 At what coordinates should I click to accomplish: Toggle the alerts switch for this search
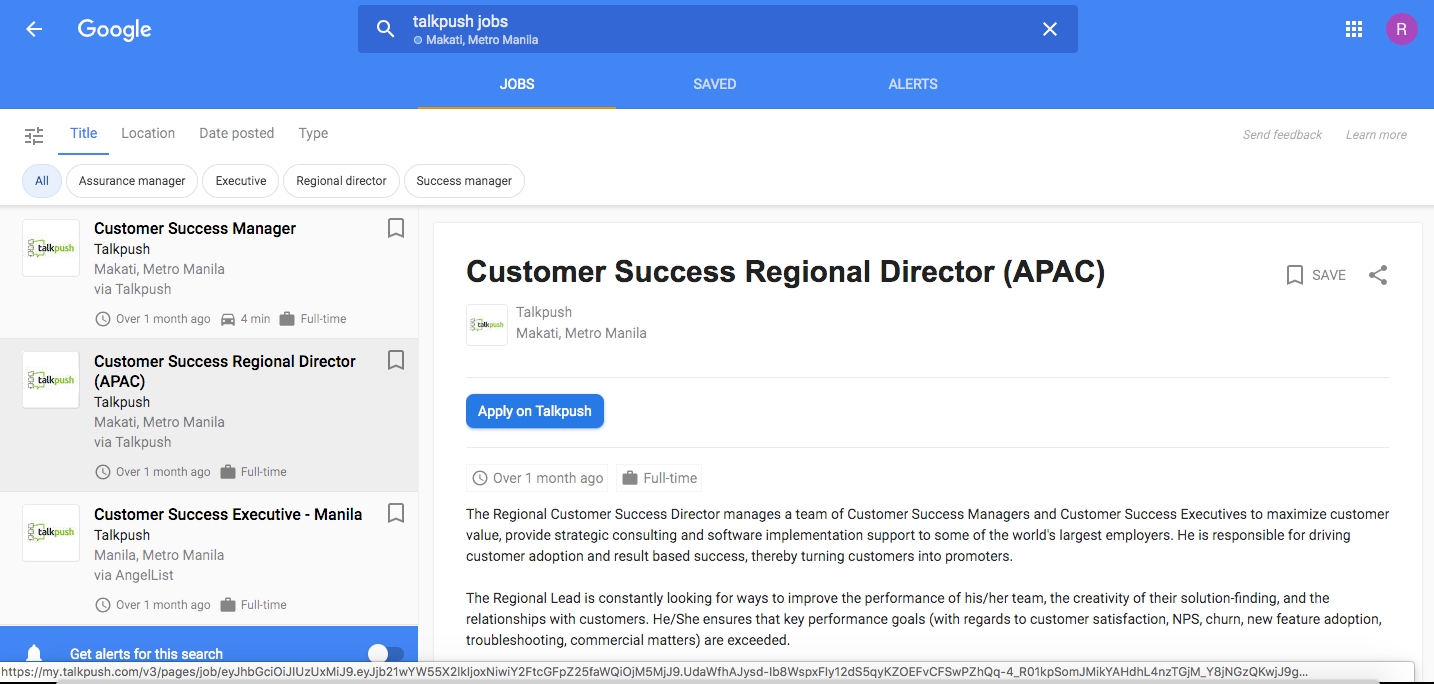click(x=386, y=654)
